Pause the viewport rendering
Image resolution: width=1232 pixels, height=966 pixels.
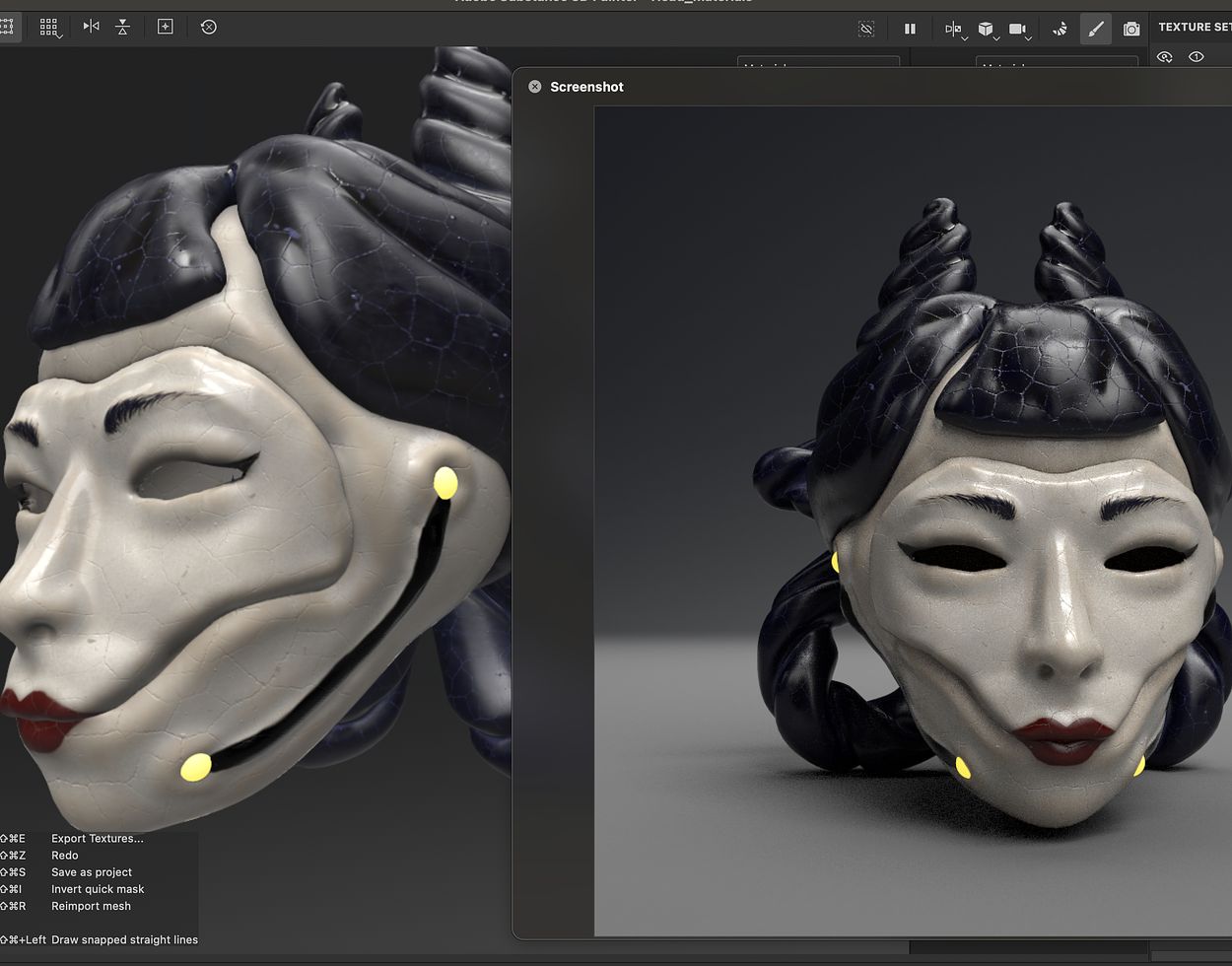pyautogui.click(x=910, y=29)
